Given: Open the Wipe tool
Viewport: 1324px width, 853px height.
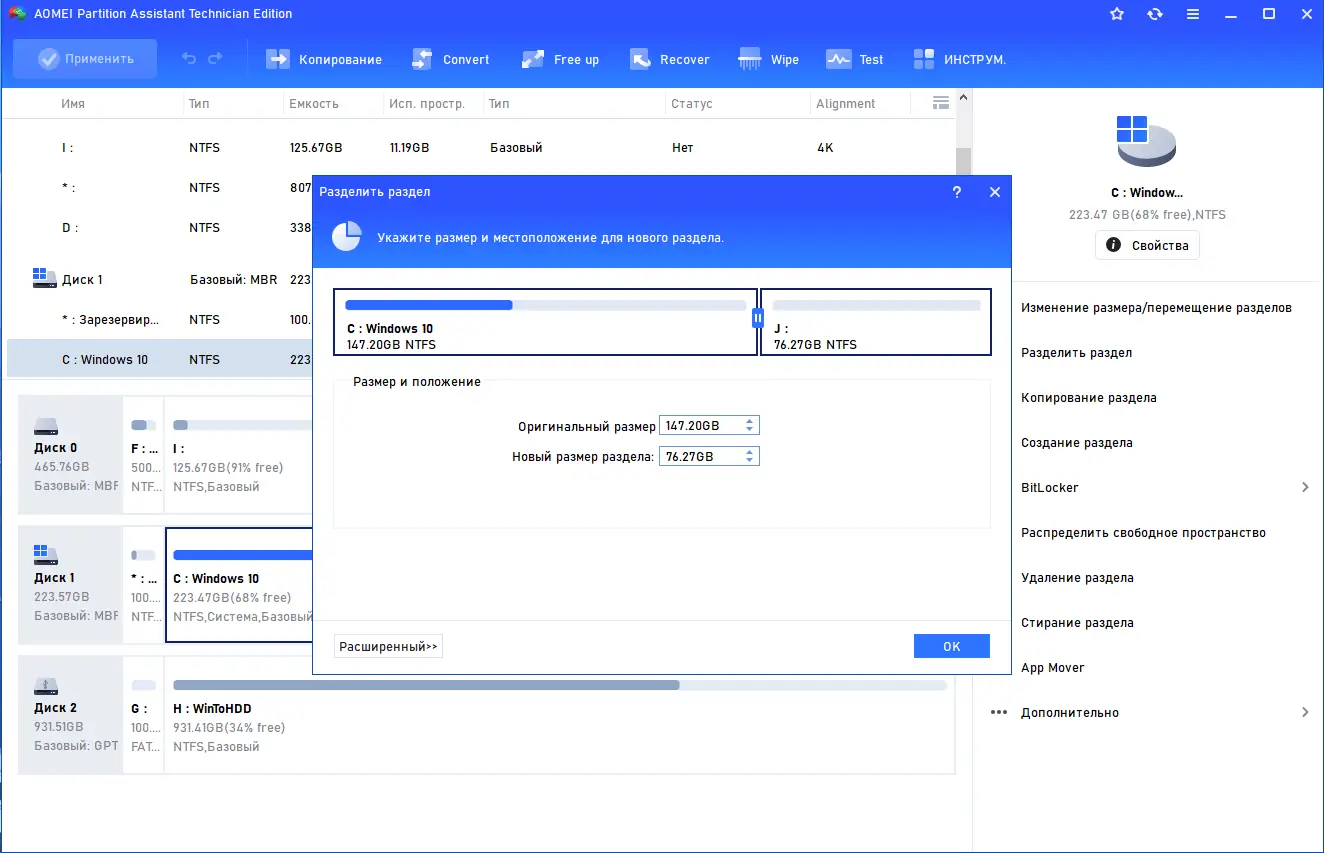Looking at the screenshot, I should [768, 59].
